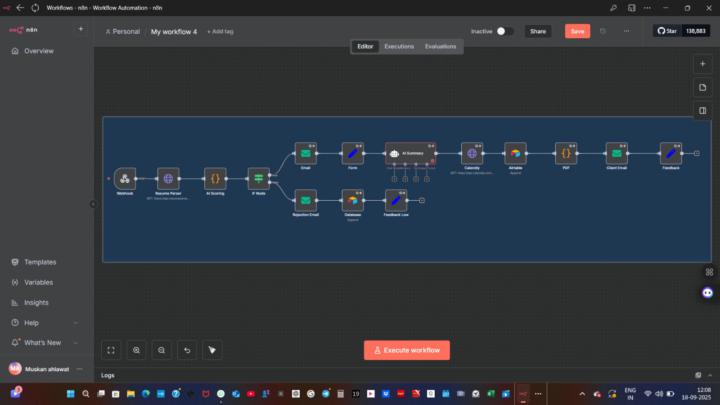The width and height of the screenshot is (720, 405).
Task: Open add node plus panel
Action: pyautogui.click(x=703, y=64)
